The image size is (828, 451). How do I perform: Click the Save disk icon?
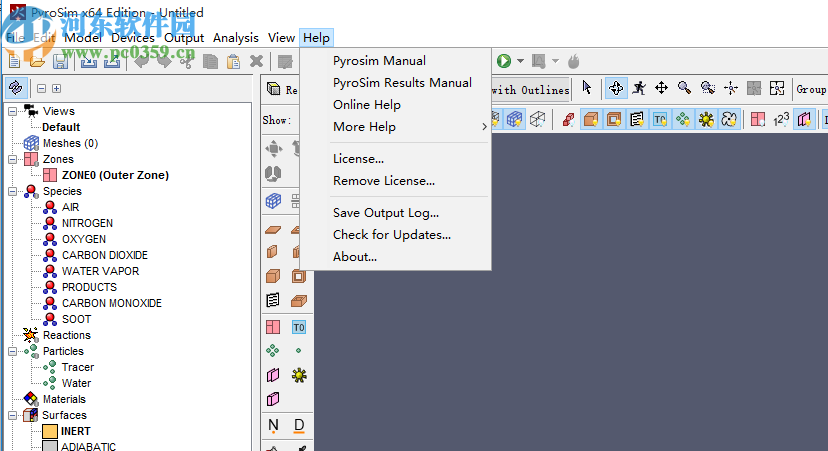(x=60, y=61)
